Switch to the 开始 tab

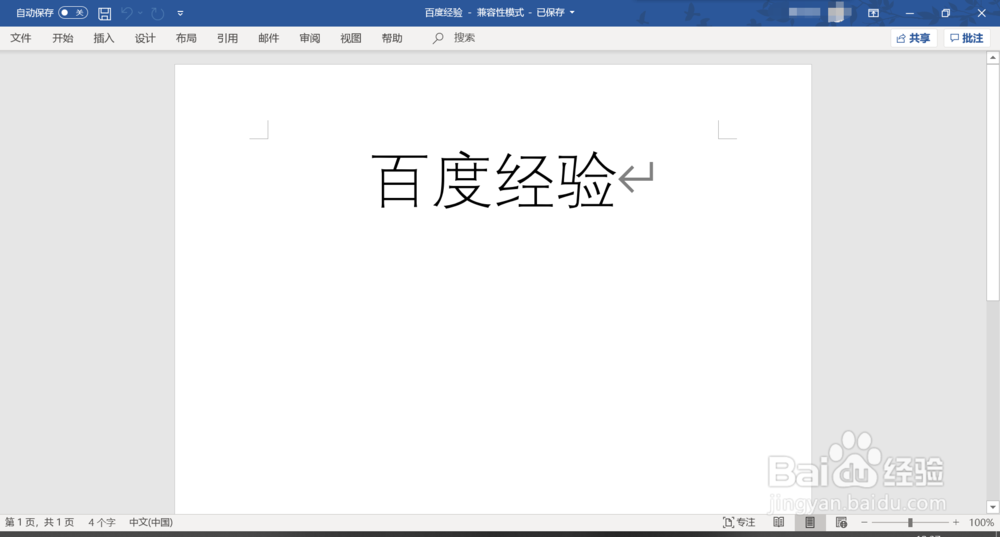coord(62,38)
